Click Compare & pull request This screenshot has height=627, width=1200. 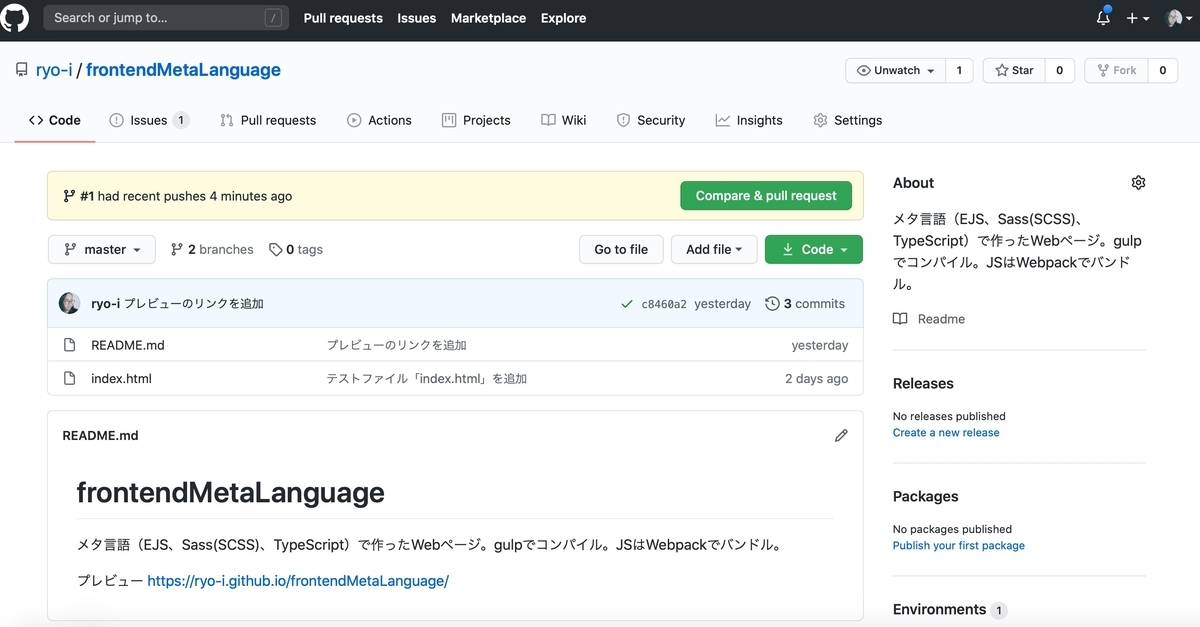766,196
